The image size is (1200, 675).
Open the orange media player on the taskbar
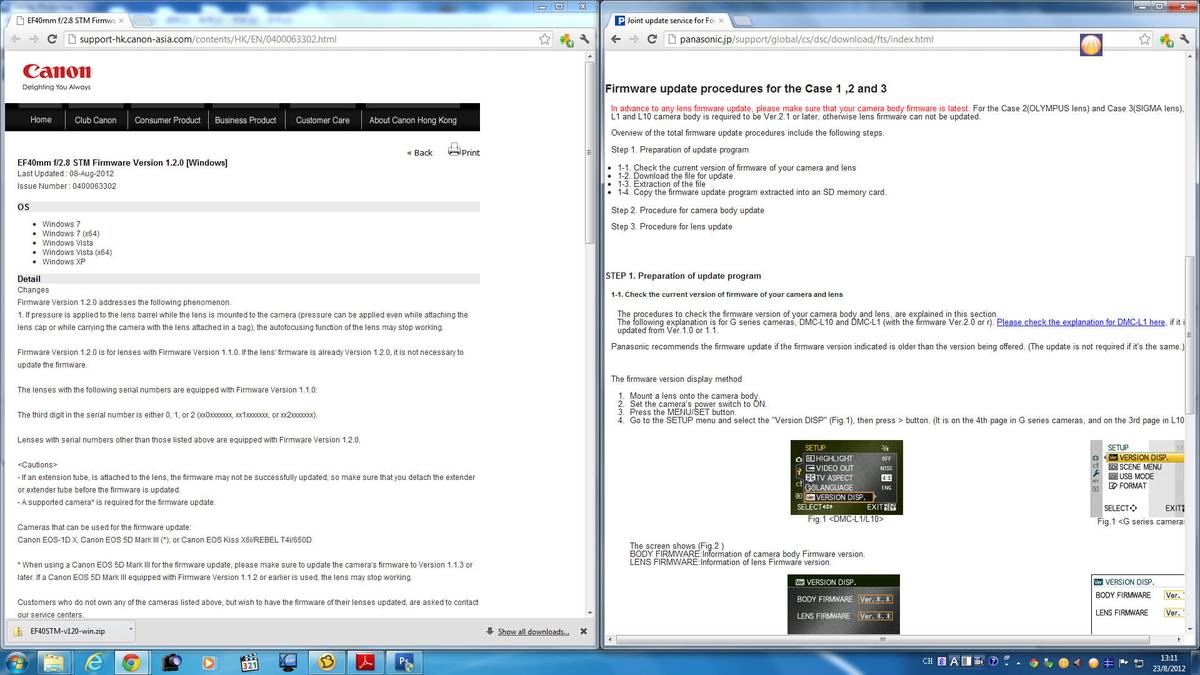coord(210,662)
